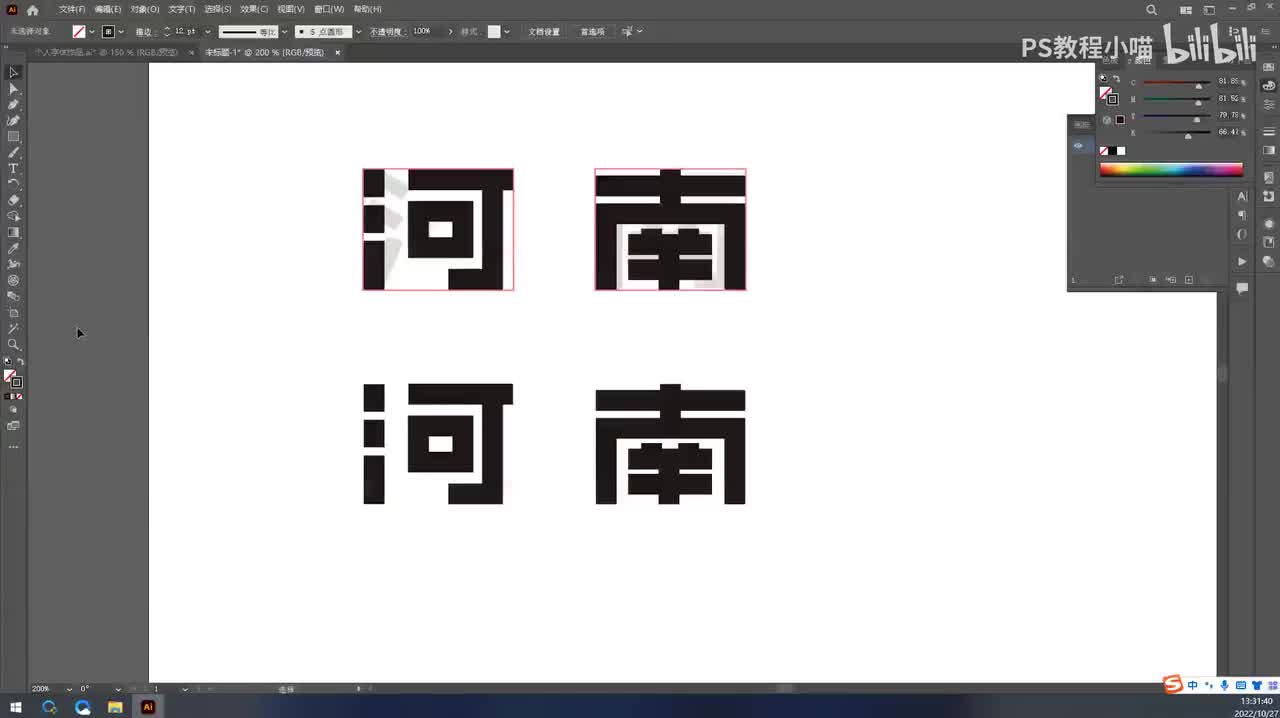This screenshot has width=1280, height=718.
Task: Pick a color from the spectrum bar
Action: [1171, 170]
